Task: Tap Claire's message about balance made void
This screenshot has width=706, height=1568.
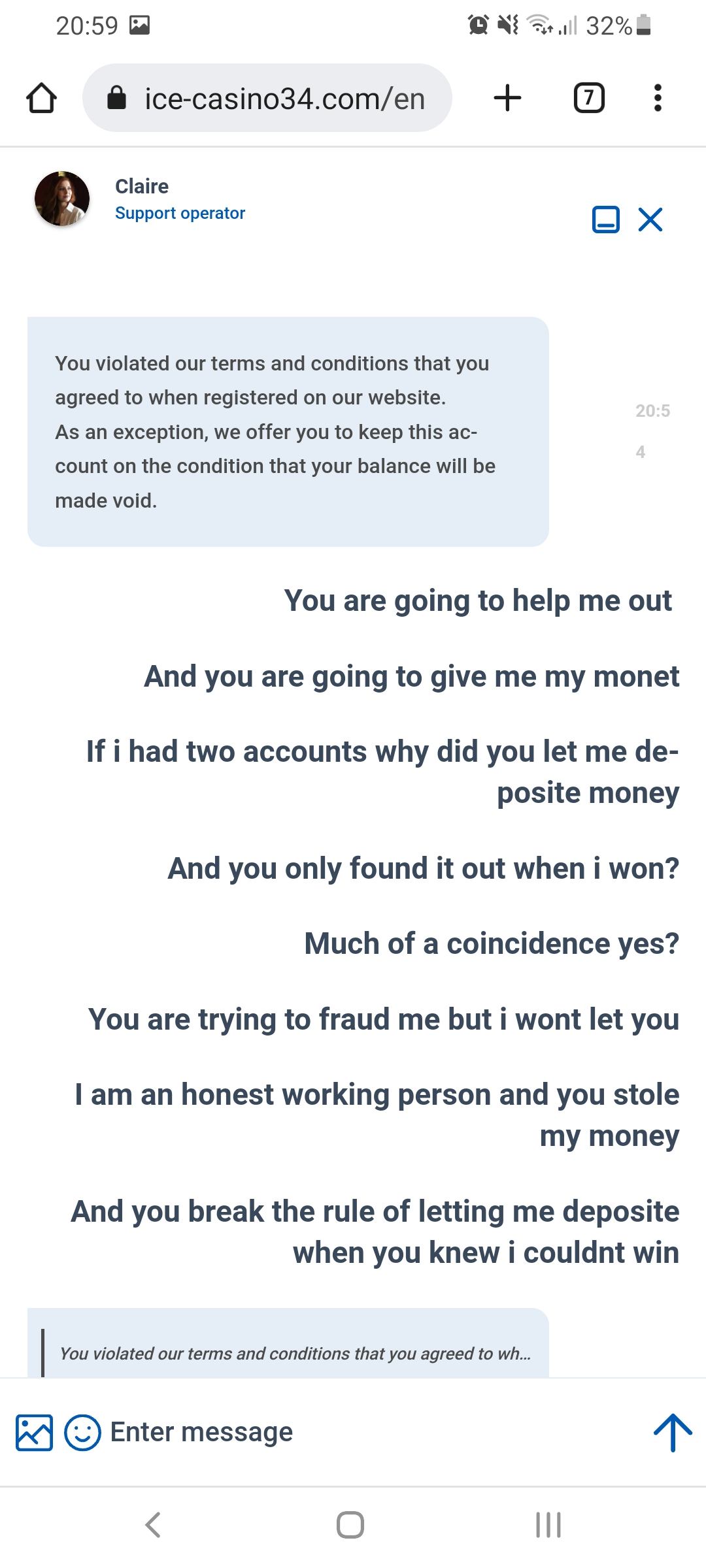Action: click(288, 432)
